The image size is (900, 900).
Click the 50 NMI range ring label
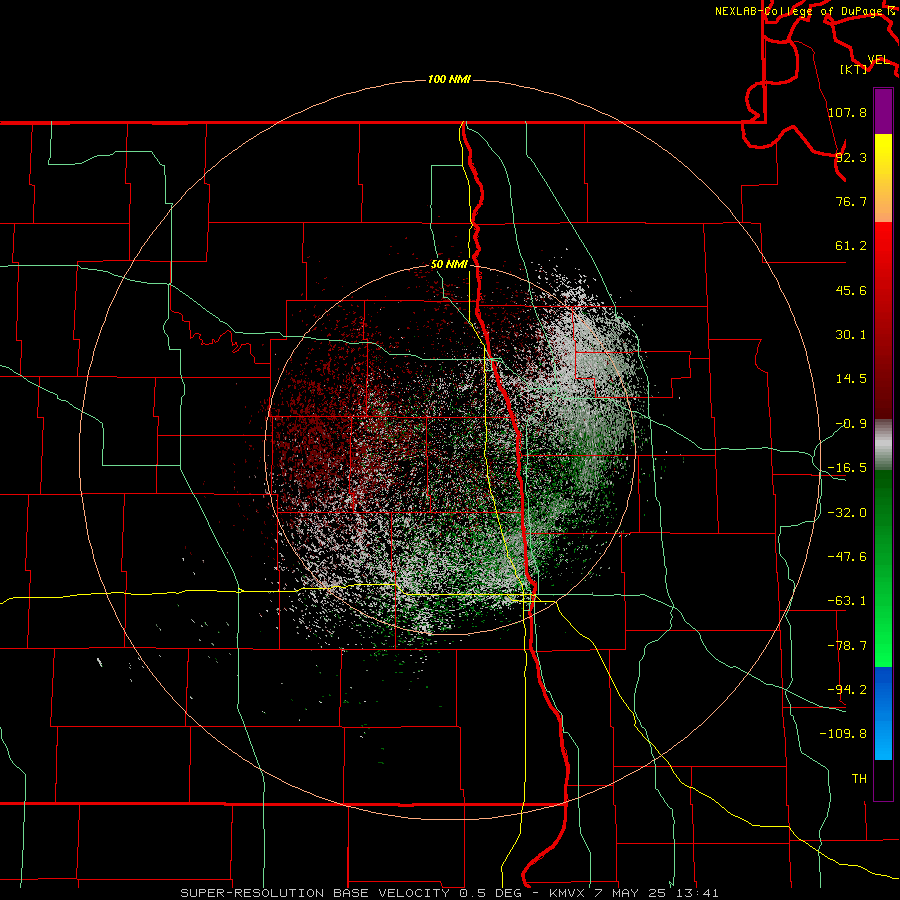pyautogui.click(x=449, y=265)
